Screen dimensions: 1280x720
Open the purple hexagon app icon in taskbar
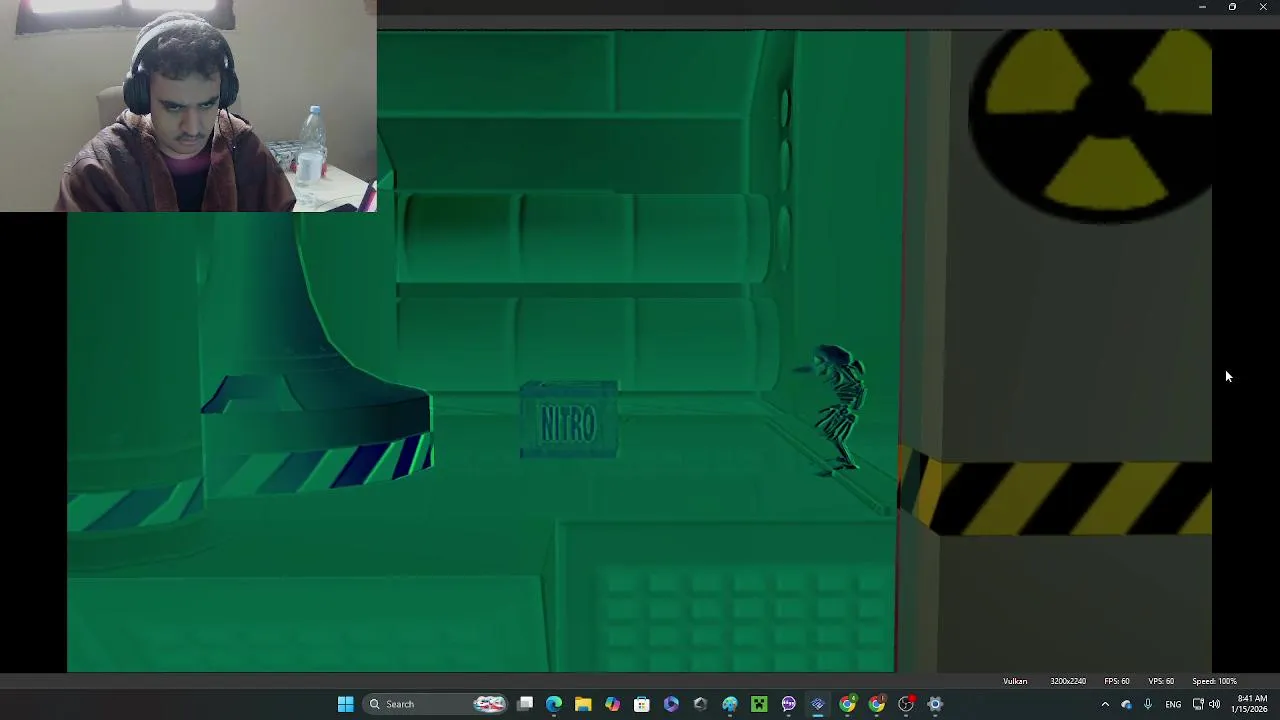tap(671, 704)
